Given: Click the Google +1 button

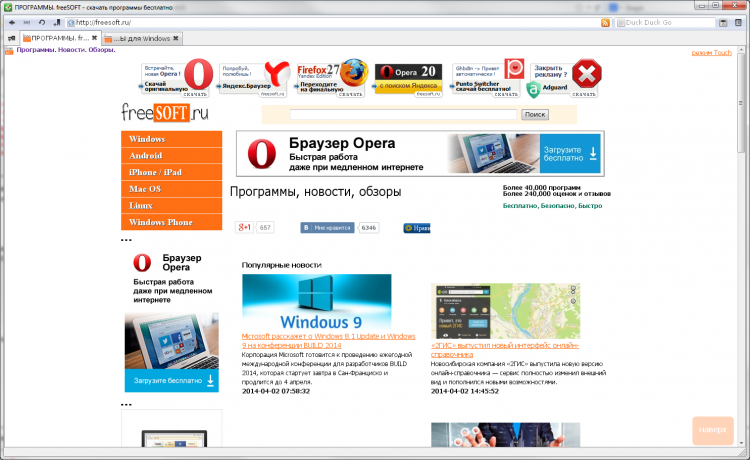Looking at the screenshot, I should (x=244, y=228).
